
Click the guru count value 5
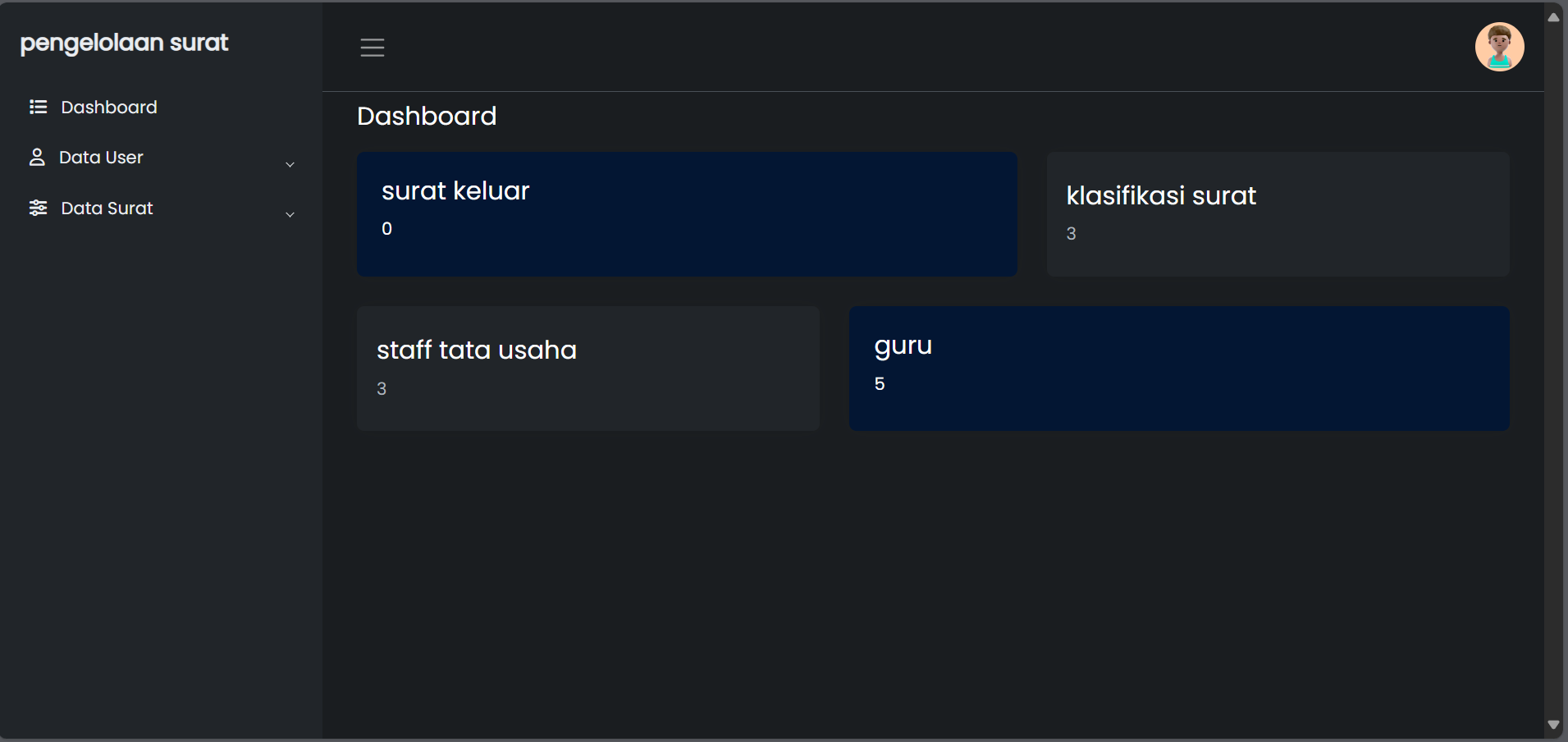click(880, 384)
